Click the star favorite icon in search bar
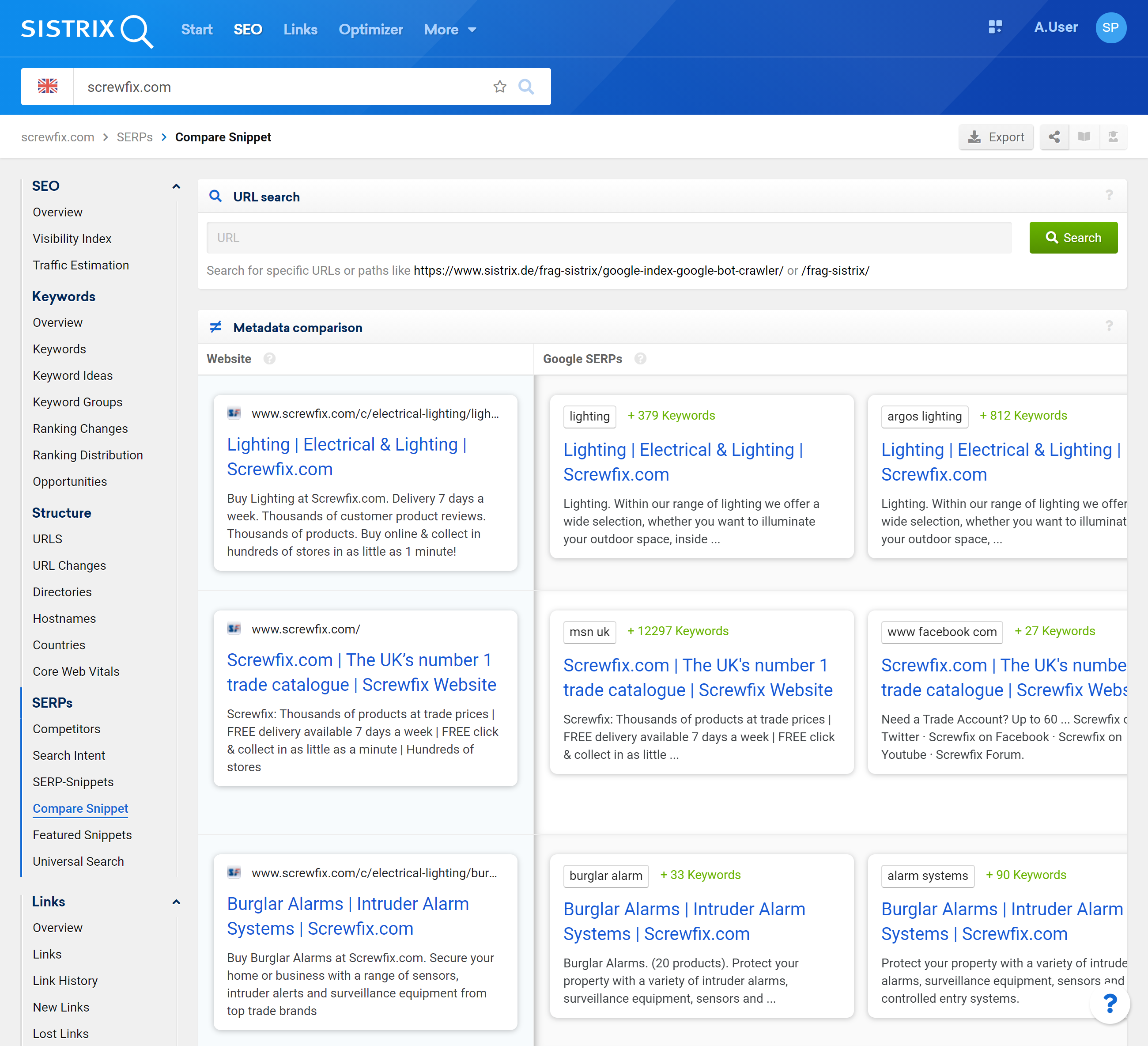This screenshot has height=1046, width=1148. click(x=499, y=87)
